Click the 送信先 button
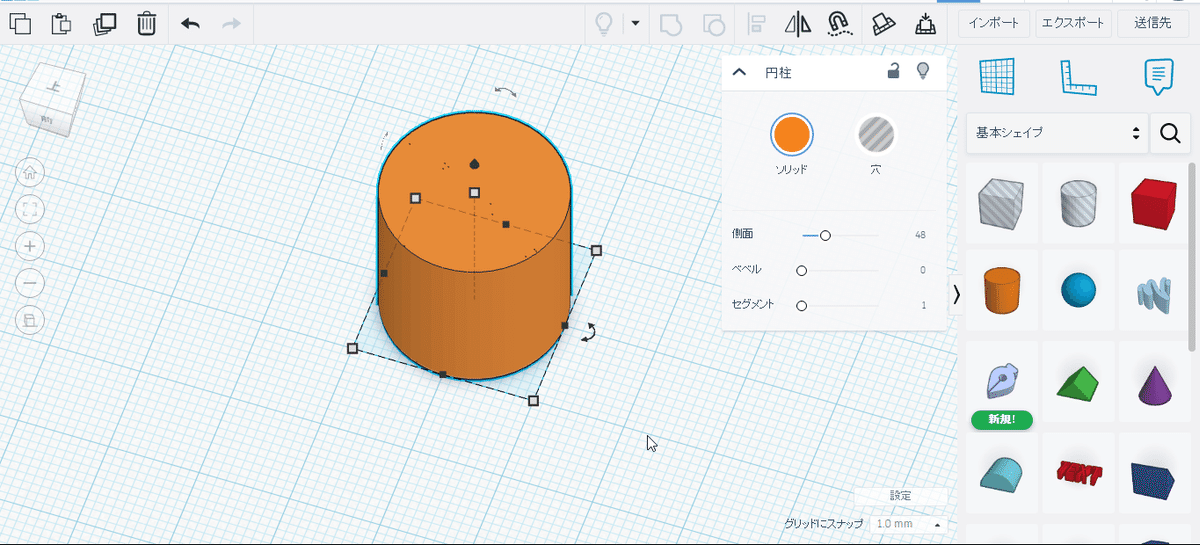 (1154, 22)
